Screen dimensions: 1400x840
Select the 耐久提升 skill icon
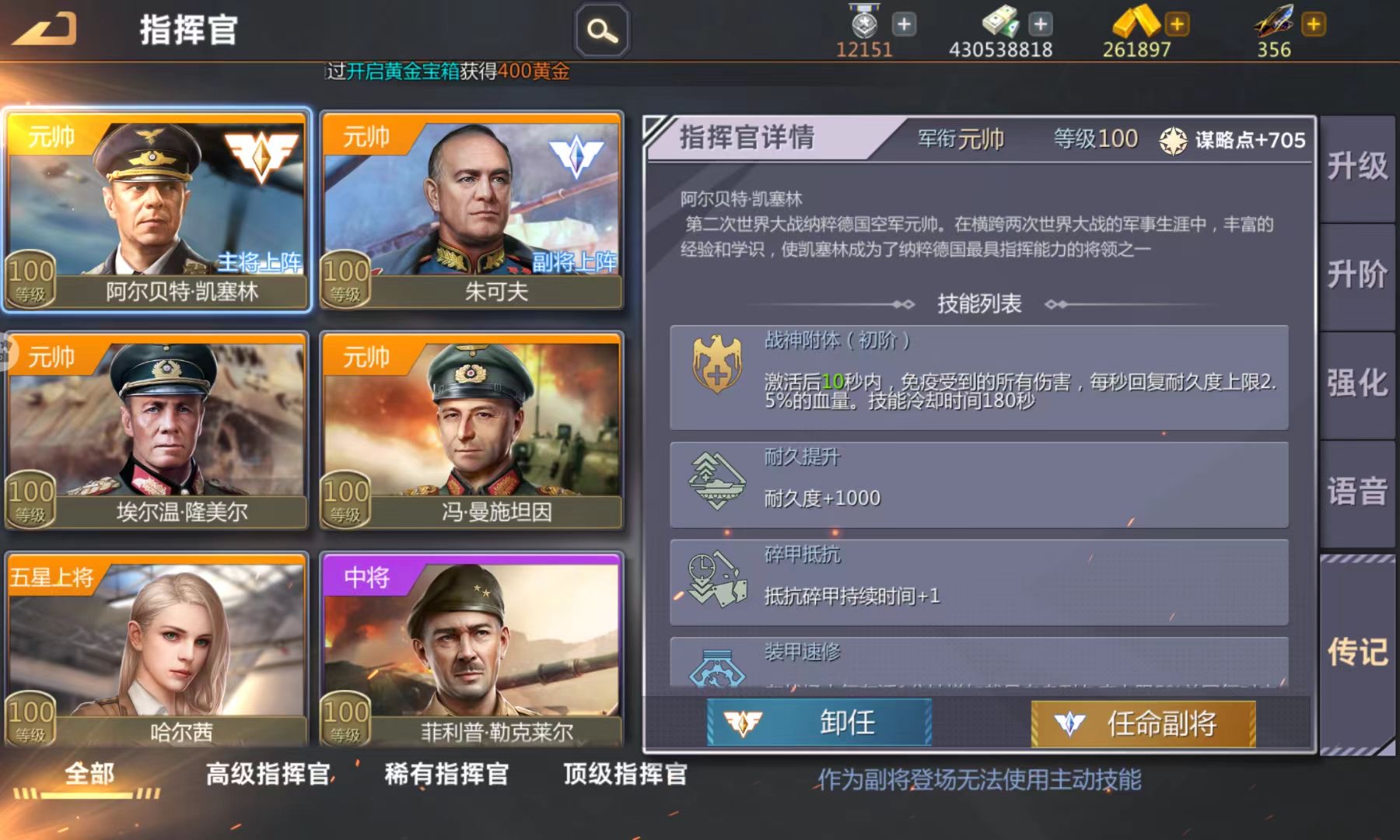[x=717, y=481]
